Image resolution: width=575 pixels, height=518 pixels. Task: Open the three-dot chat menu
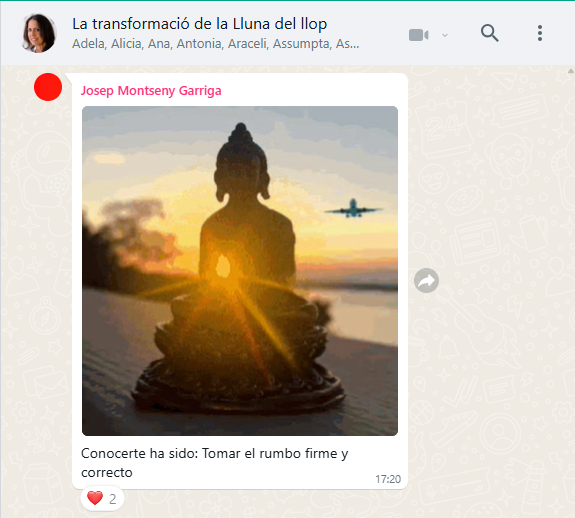[540, 33]
